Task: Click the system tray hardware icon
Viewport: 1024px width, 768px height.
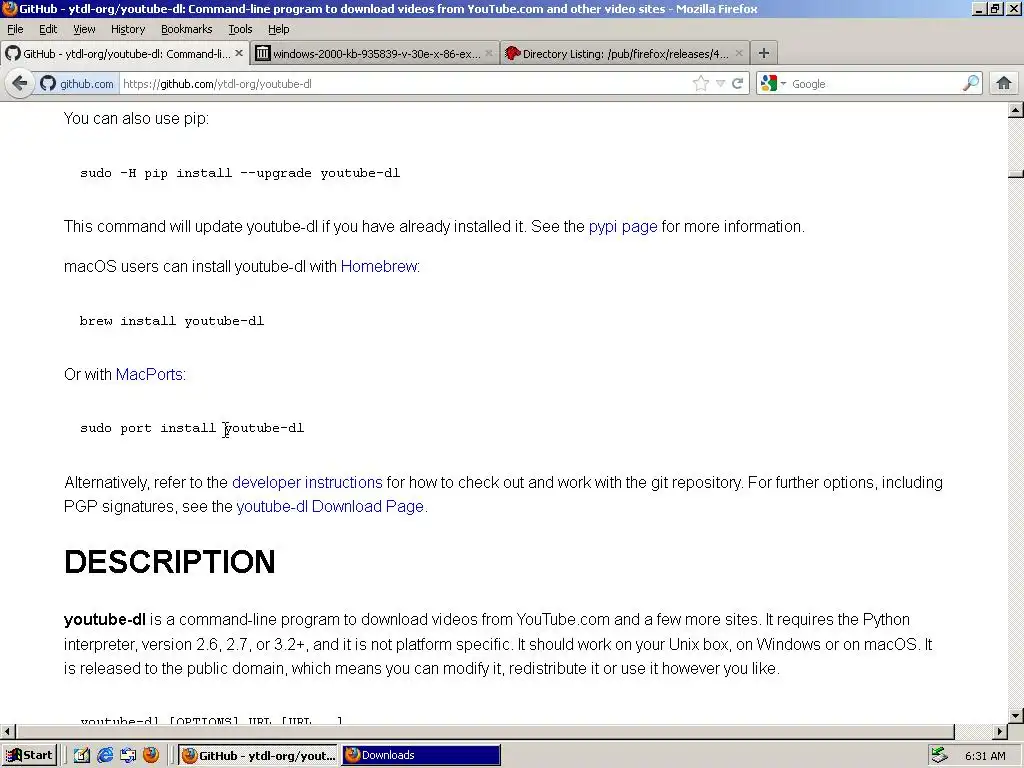Action: click(940, 755)
